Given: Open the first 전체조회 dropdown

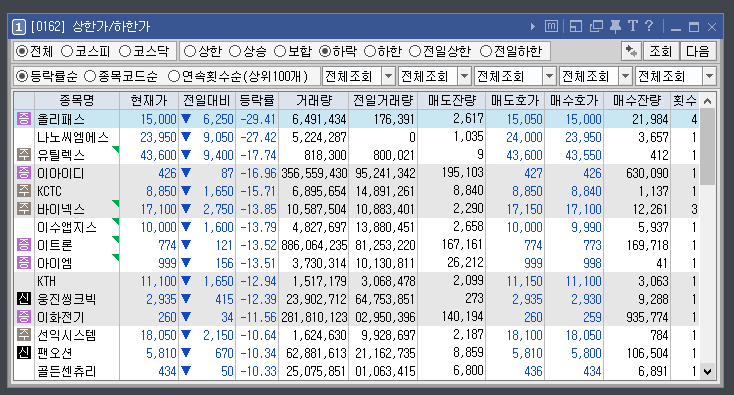Looking at the screenshot, I should pyautogui.click(x=359, y=76).
